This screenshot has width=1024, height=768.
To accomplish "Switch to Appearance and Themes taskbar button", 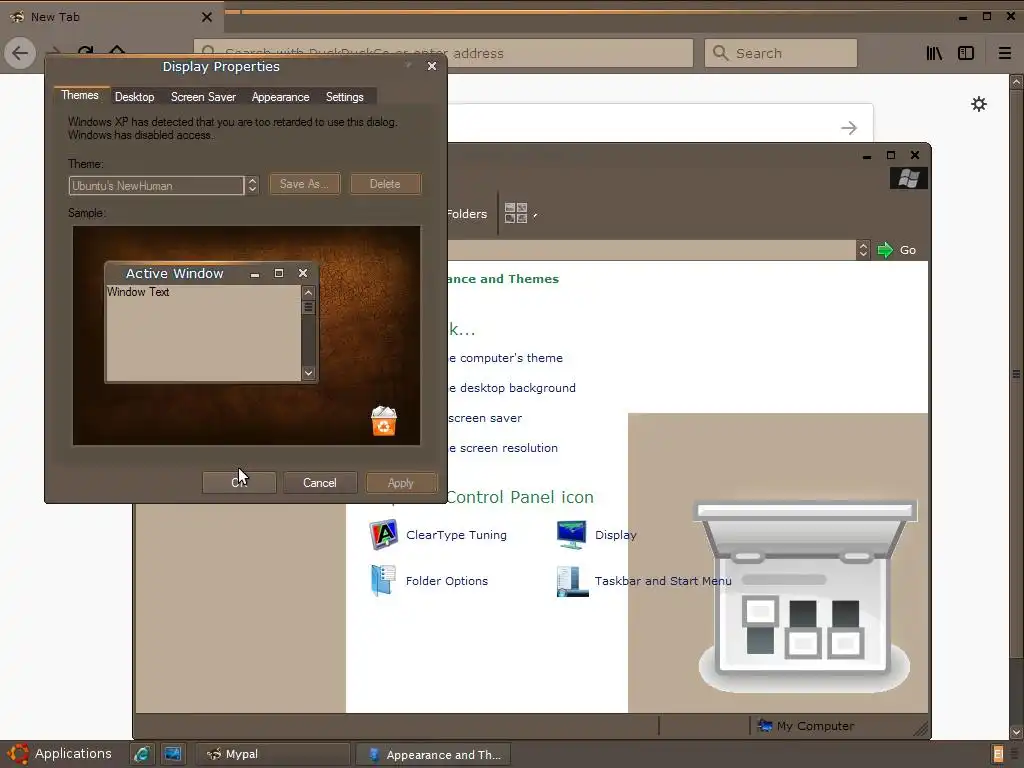I will (433, 754).
